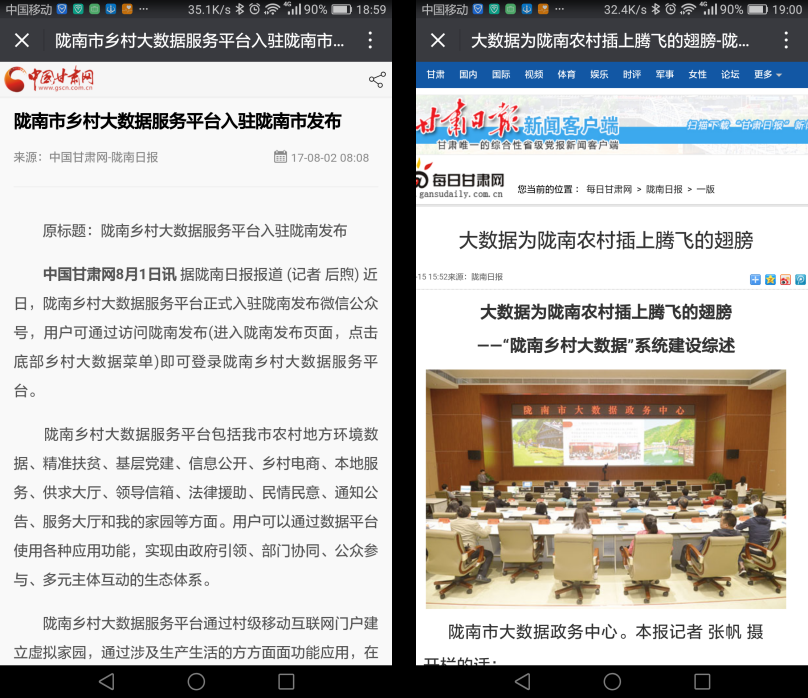The height and width of the screenshot is (698, 808).
Task: Tap the light-blue share icon at the row's end
Action: point(800,279)
